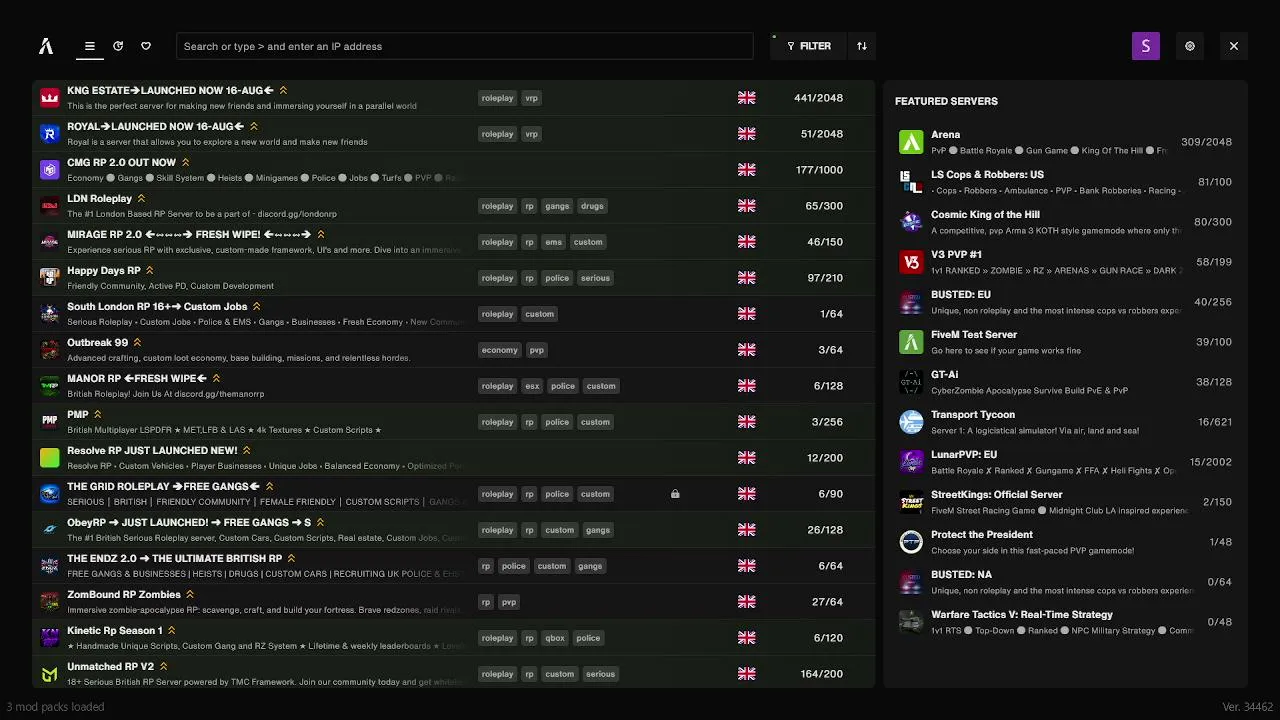The image size is (1280, 720).
Task: Click '3 mod packs loaded' status text
Action: [x=55, y=707]
